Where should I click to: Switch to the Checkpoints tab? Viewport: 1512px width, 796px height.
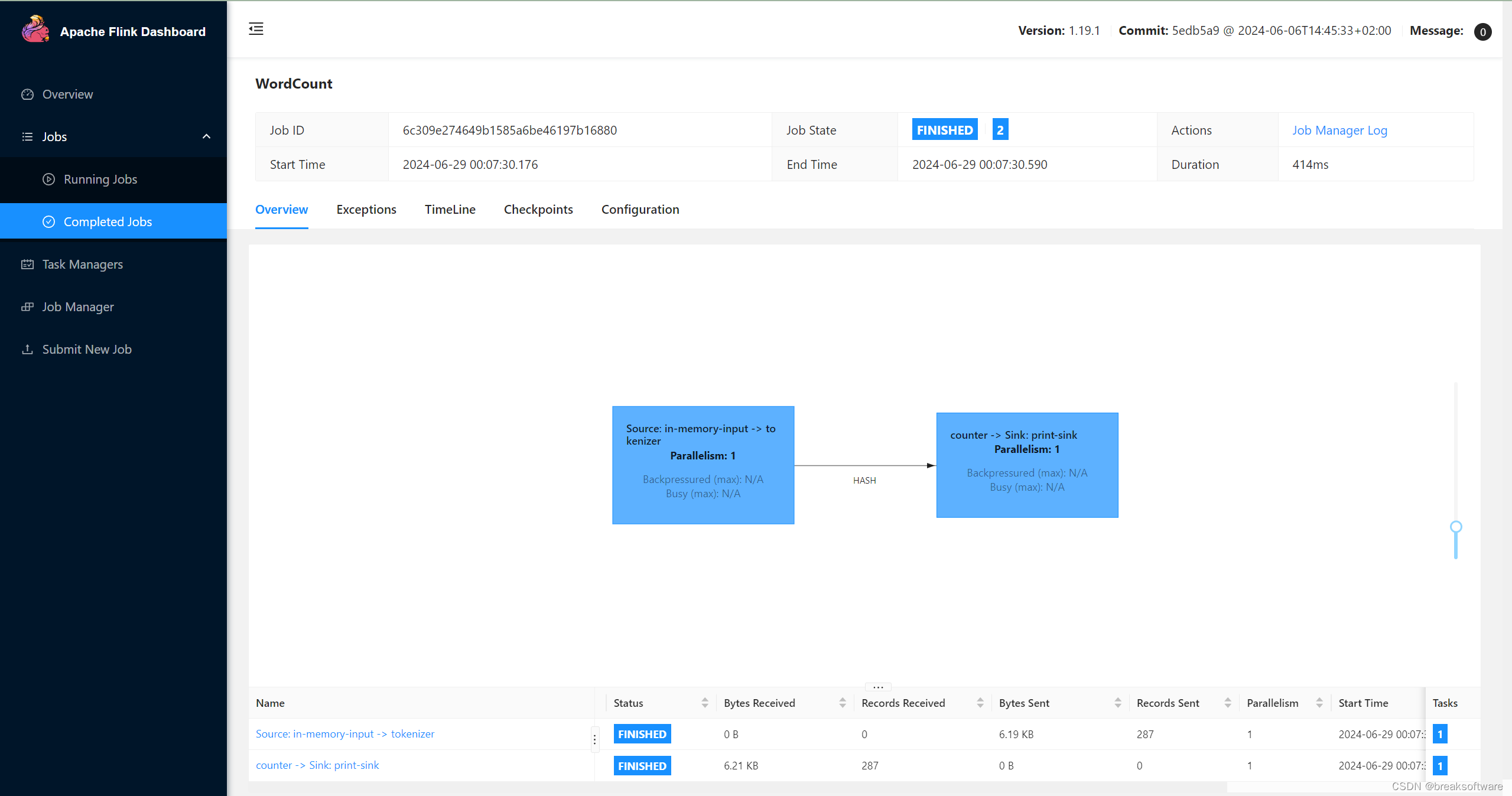tap(538, 210)
